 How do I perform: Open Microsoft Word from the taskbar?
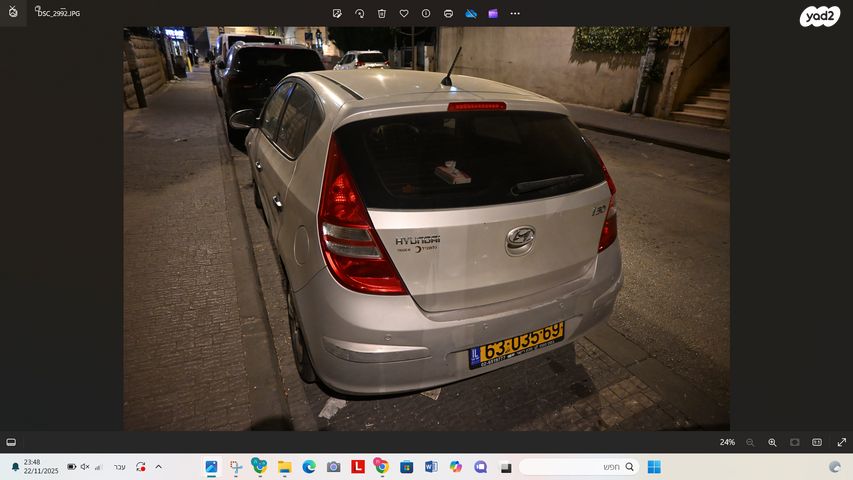[x=431, y=467]
